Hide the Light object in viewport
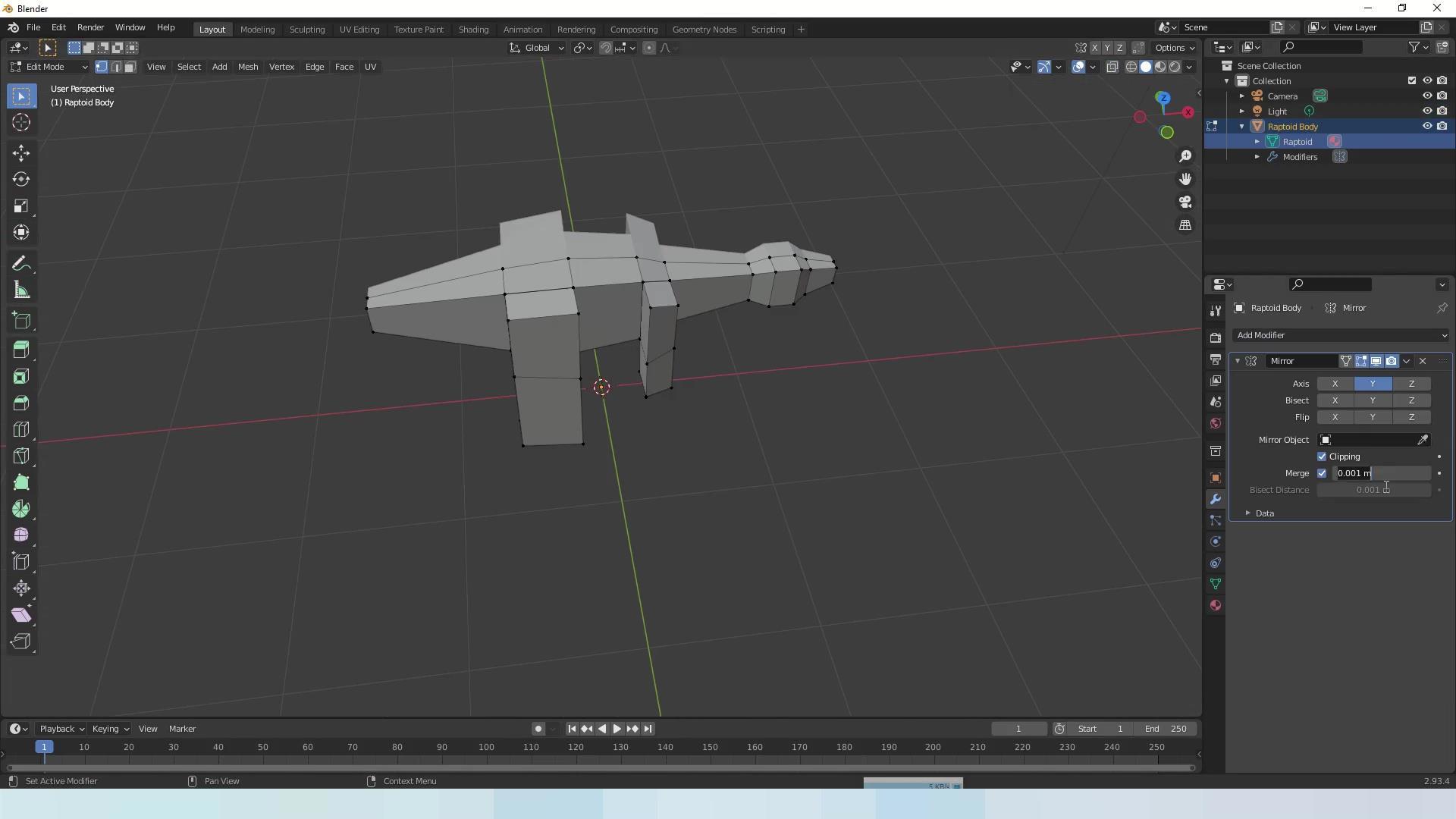The image size is (1456, 819). point(1426,111)
